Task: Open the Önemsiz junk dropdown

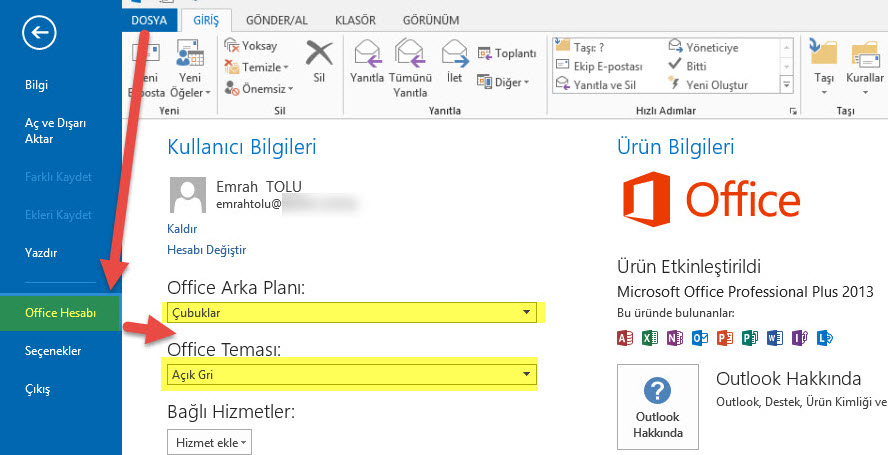Action: (x=259, y=89)
